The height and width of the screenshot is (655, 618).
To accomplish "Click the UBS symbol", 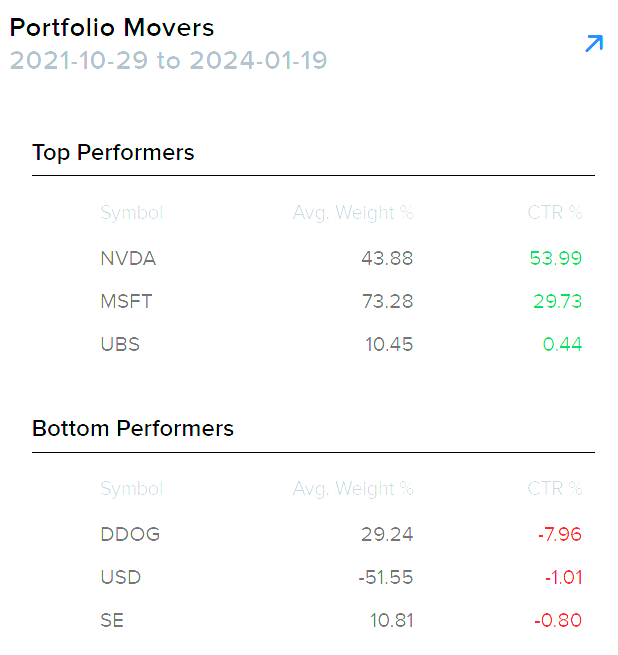I will pos(120,344).
